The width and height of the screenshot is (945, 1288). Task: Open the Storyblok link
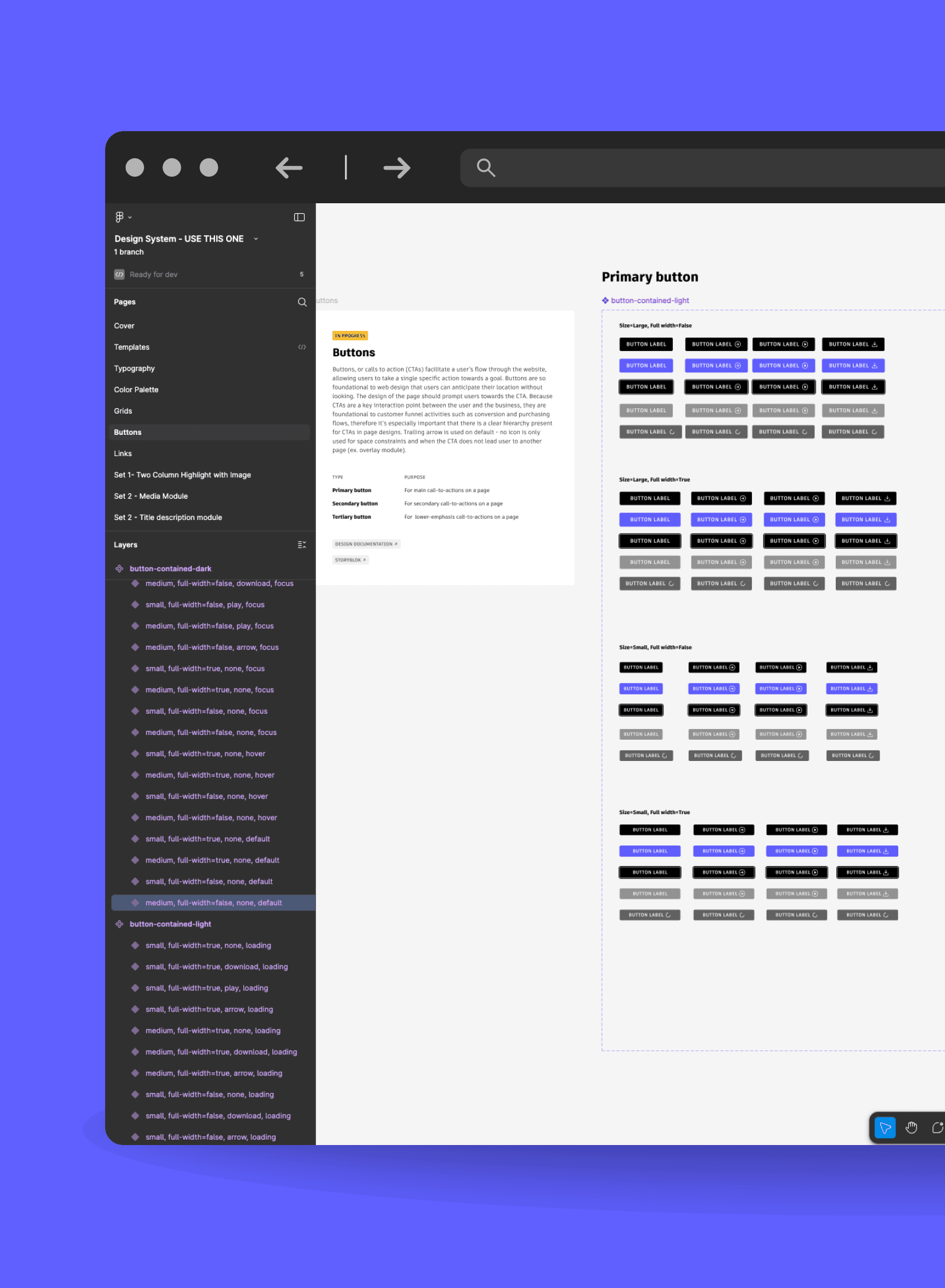(x=350, y=560)
